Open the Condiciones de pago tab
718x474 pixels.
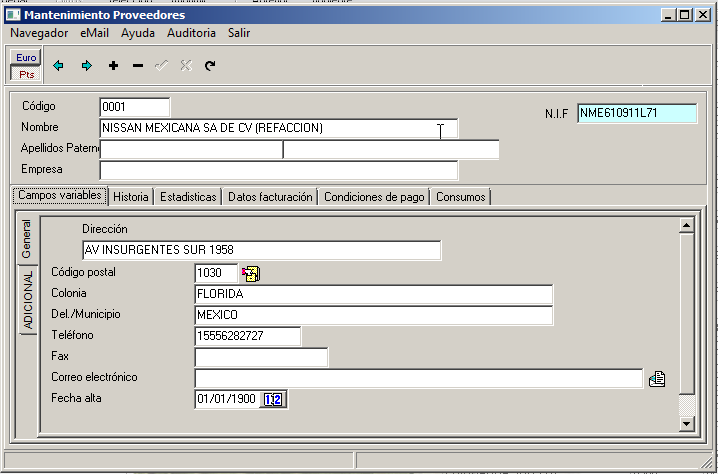point(374,197)
